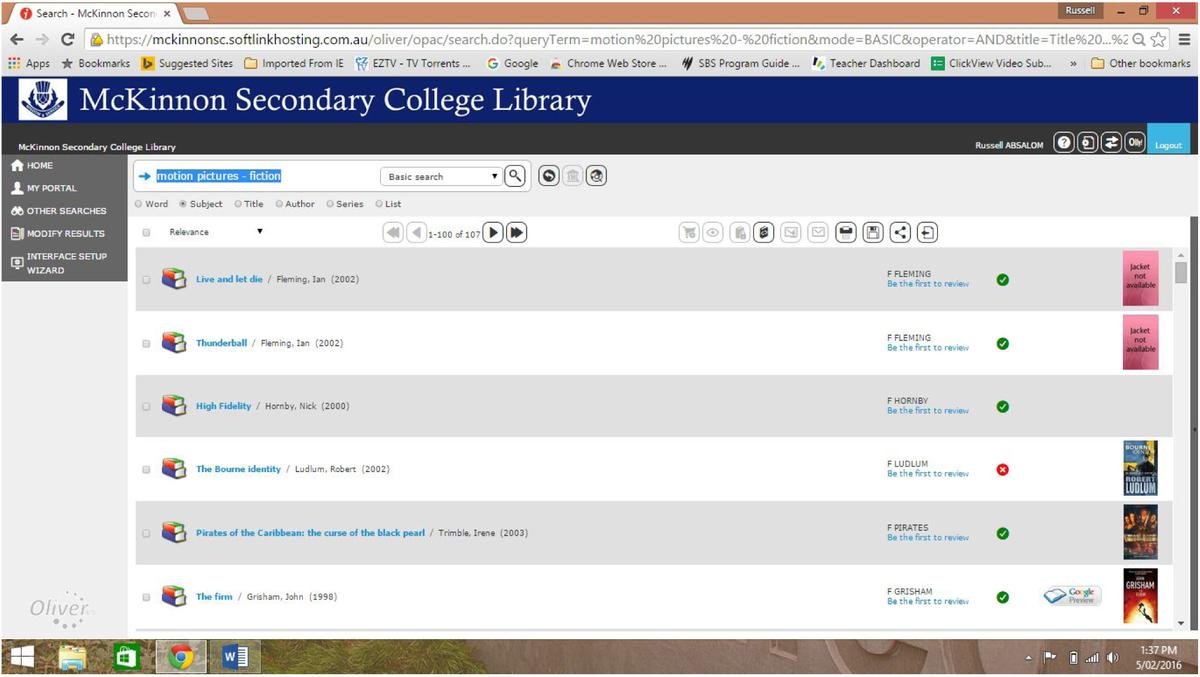The width and height of the screenshot is (1200, 677).
Task: Run search with the magnifying glass button
Action: [515, 176]
